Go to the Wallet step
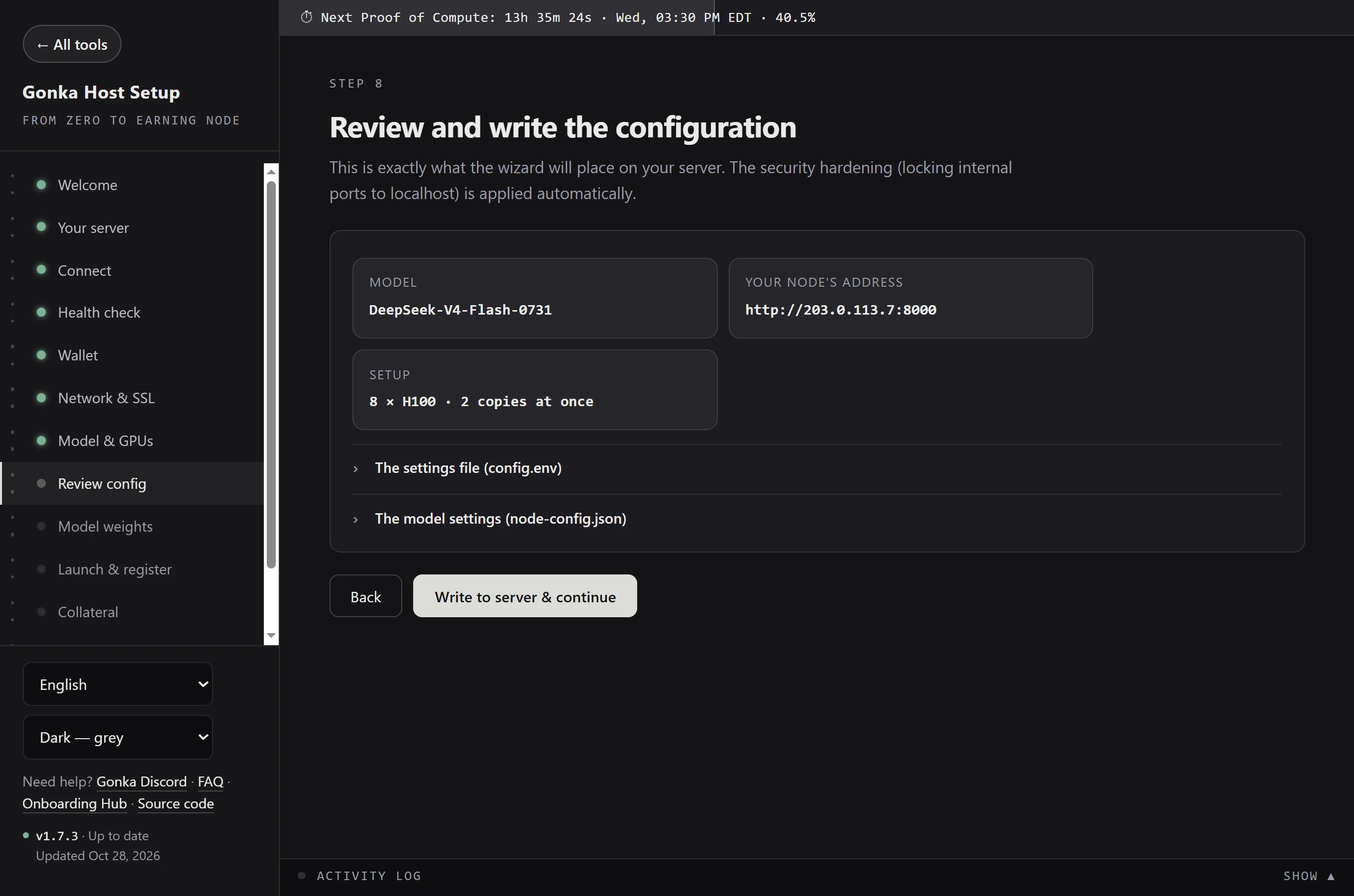 tap(132, 355)
